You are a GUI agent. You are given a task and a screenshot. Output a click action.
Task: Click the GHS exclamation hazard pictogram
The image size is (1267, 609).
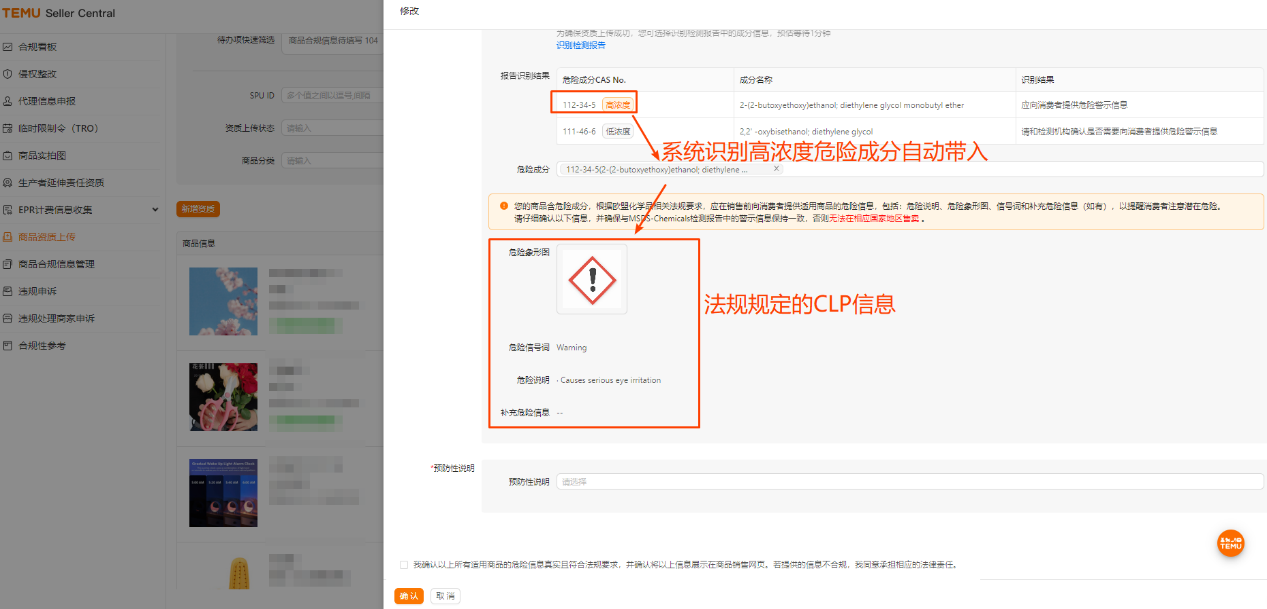click(x=591, y=279)
